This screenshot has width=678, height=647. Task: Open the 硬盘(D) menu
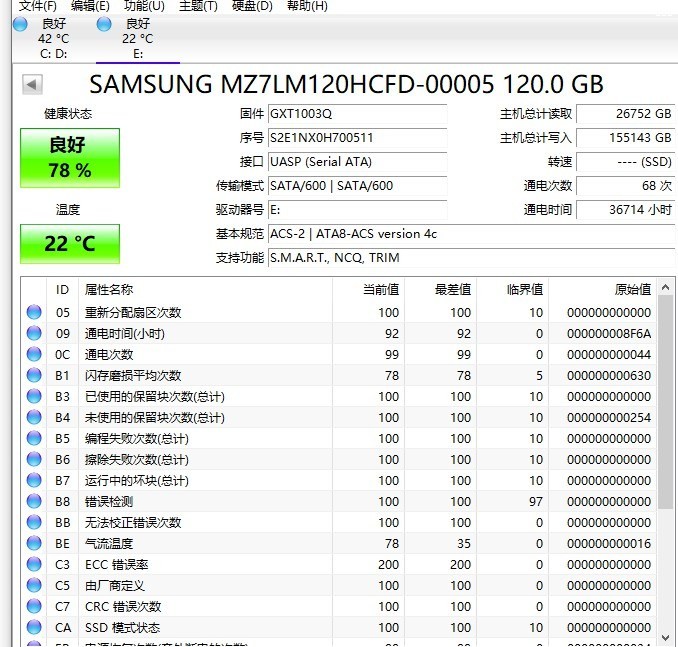point(252,6)
